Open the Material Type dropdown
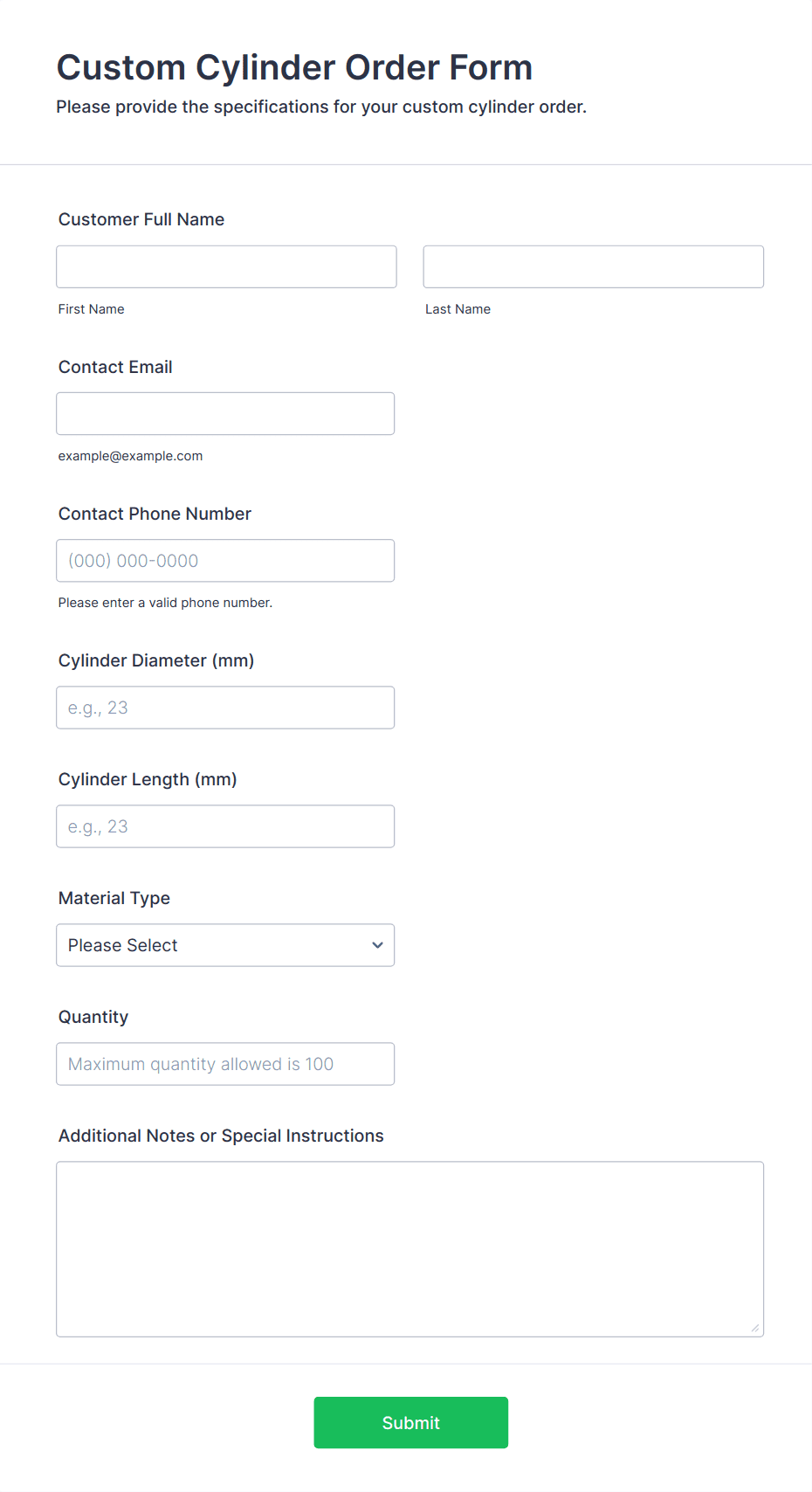 225,945
